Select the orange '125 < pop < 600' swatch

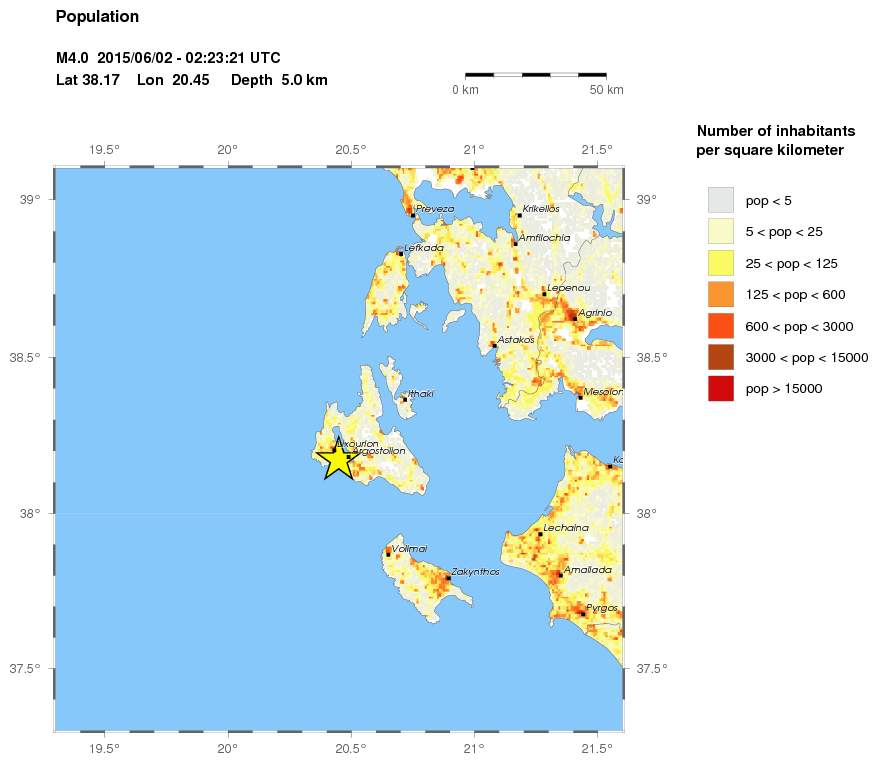(721, 294)
